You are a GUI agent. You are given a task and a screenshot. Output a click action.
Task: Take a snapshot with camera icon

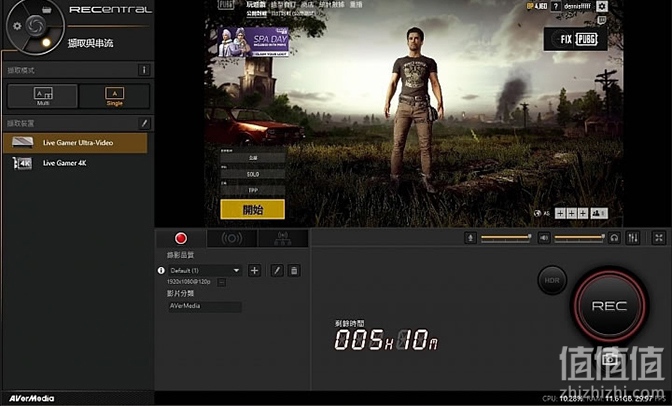click(609, 359)
